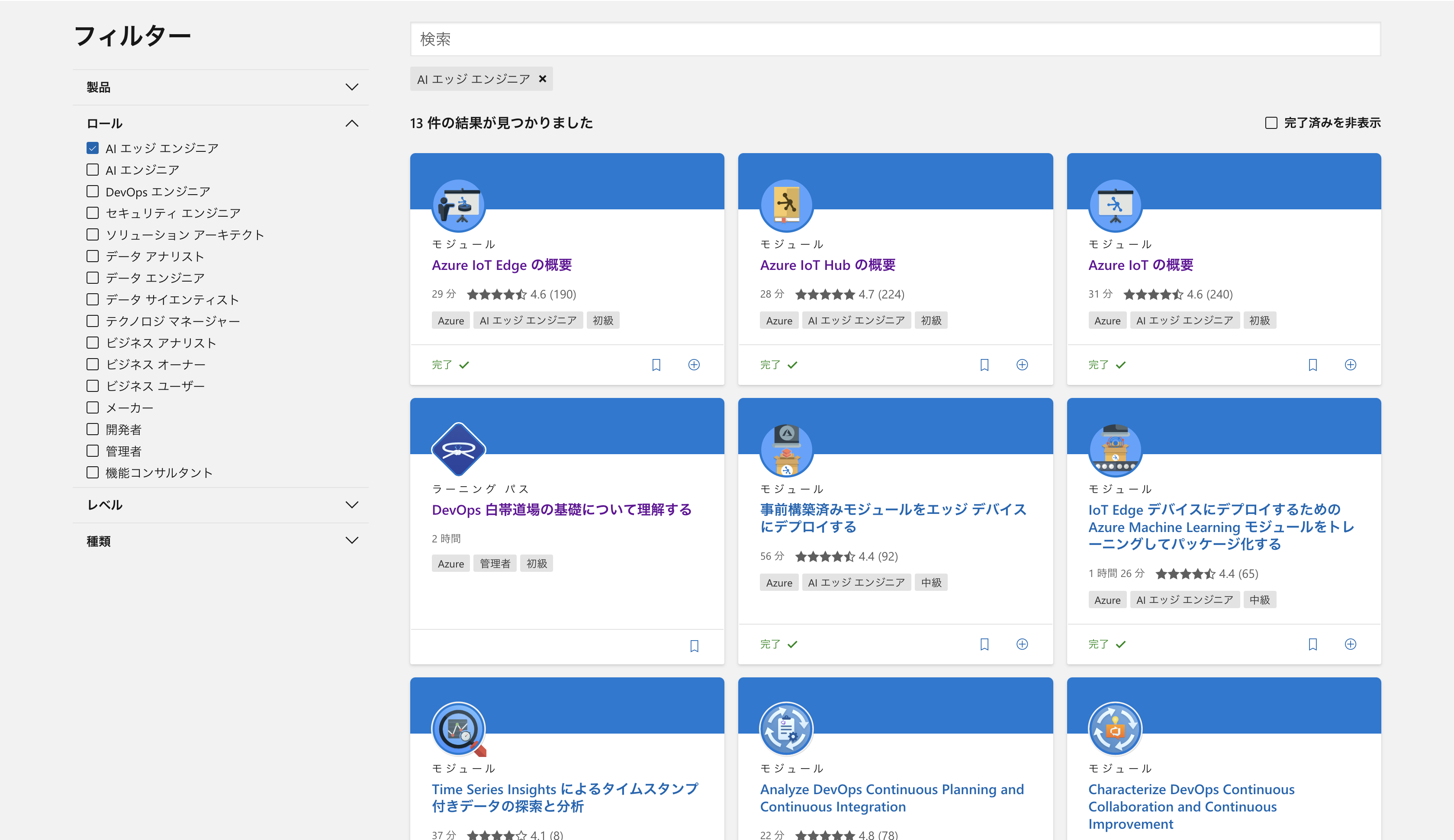1454x840 pixels.
Task: Click the DevOps 白帯道場 diamond badge icon
Action: pyautogui.click(x=459, y=449)
